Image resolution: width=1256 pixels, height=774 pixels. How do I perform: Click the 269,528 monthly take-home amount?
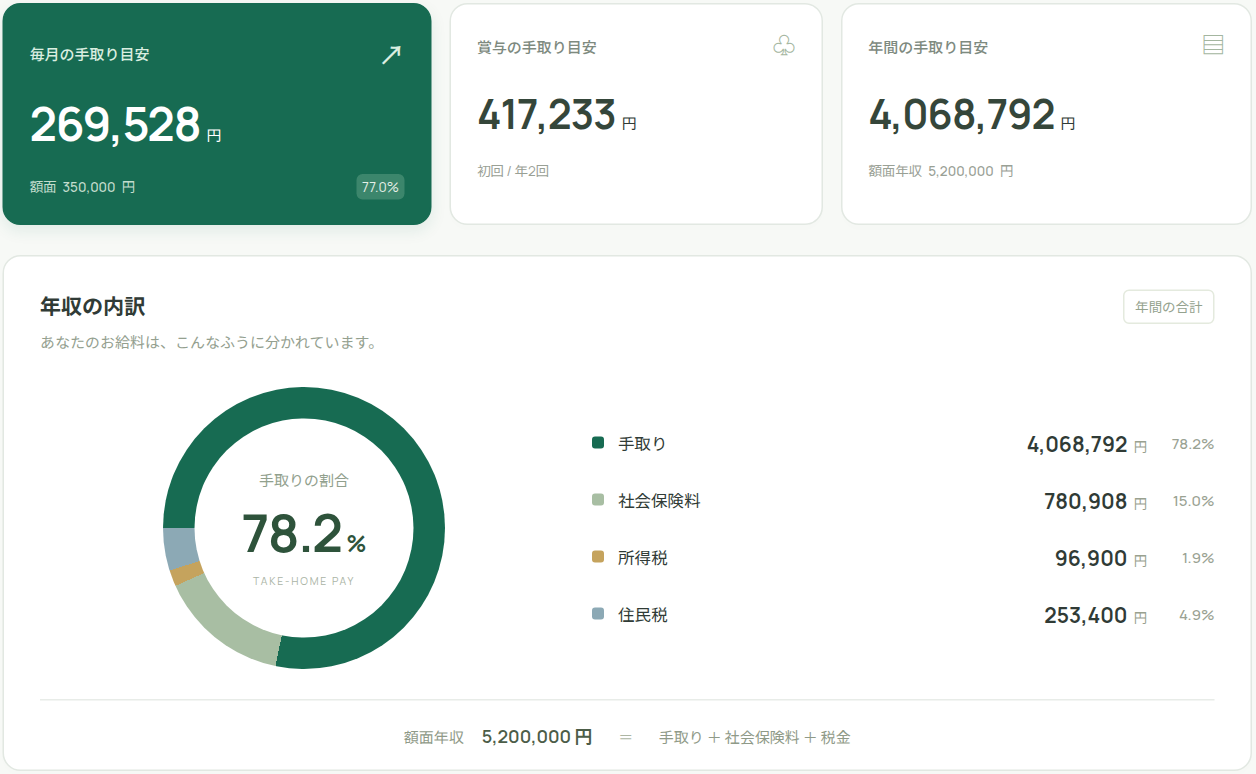(x=116, y=125)
